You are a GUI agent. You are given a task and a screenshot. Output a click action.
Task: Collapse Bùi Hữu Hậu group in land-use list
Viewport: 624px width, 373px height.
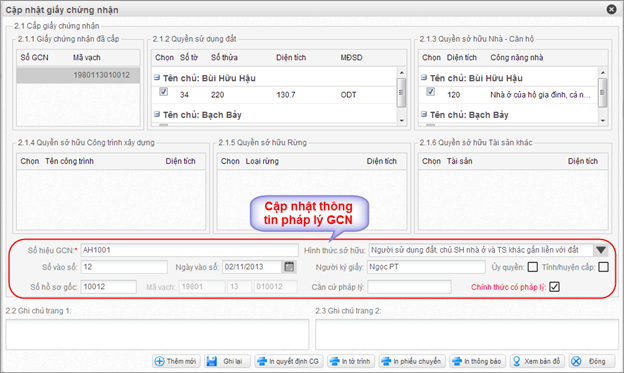(x=157, y=78)
